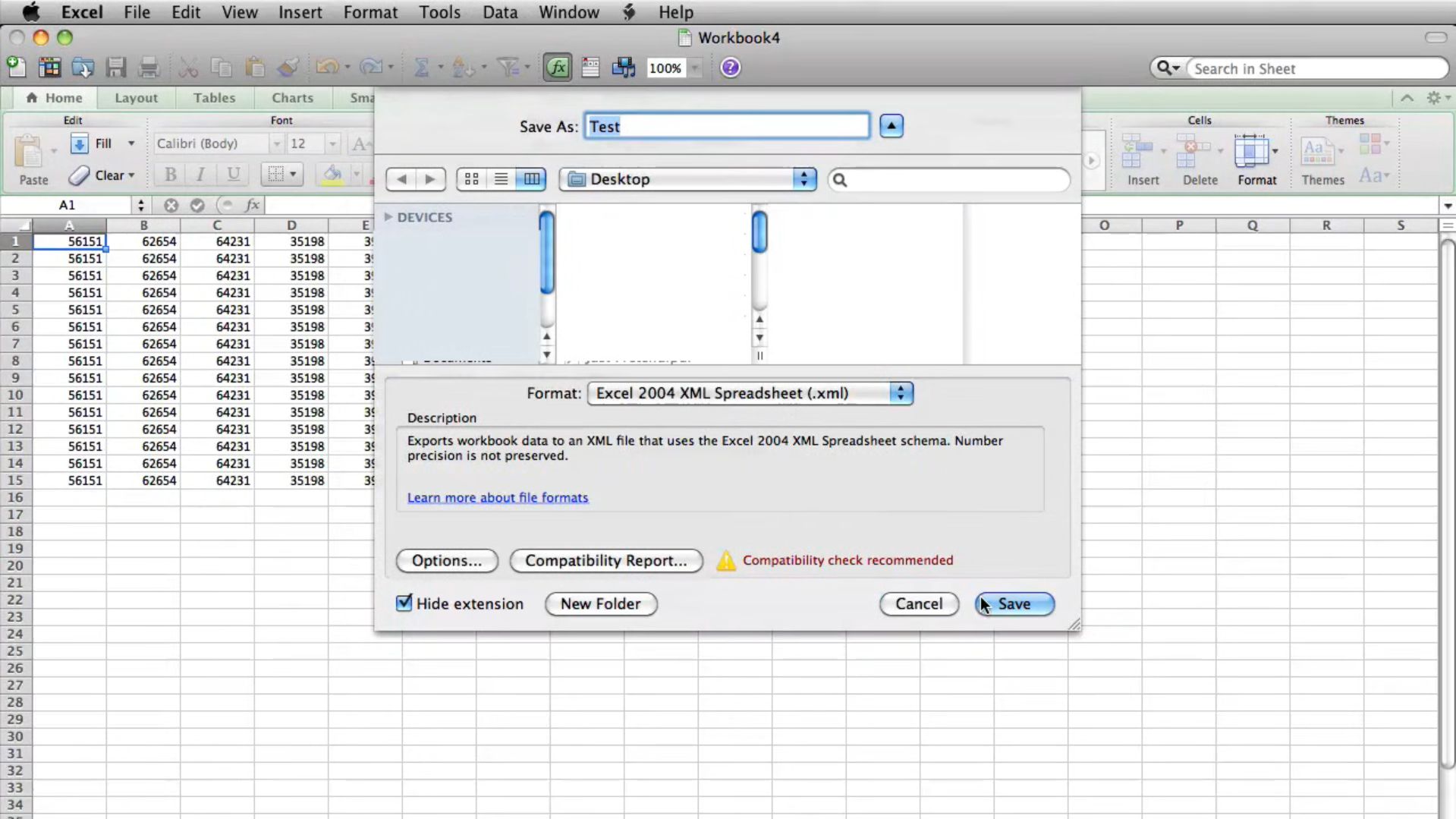
Task: Open the Fill dropdown arrow
Action: point(131,143)
